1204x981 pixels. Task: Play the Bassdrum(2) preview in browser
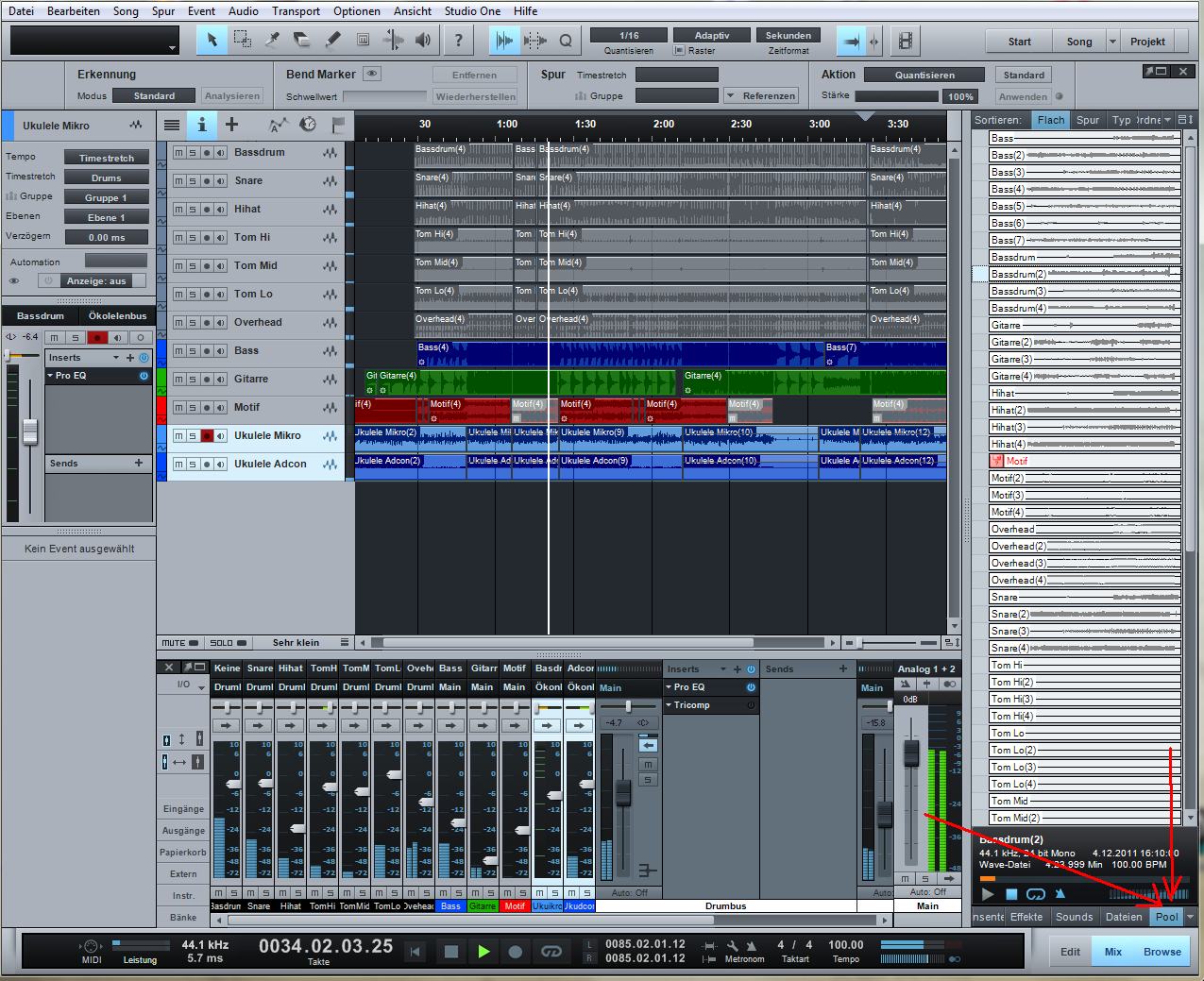[x=988, y=894]
